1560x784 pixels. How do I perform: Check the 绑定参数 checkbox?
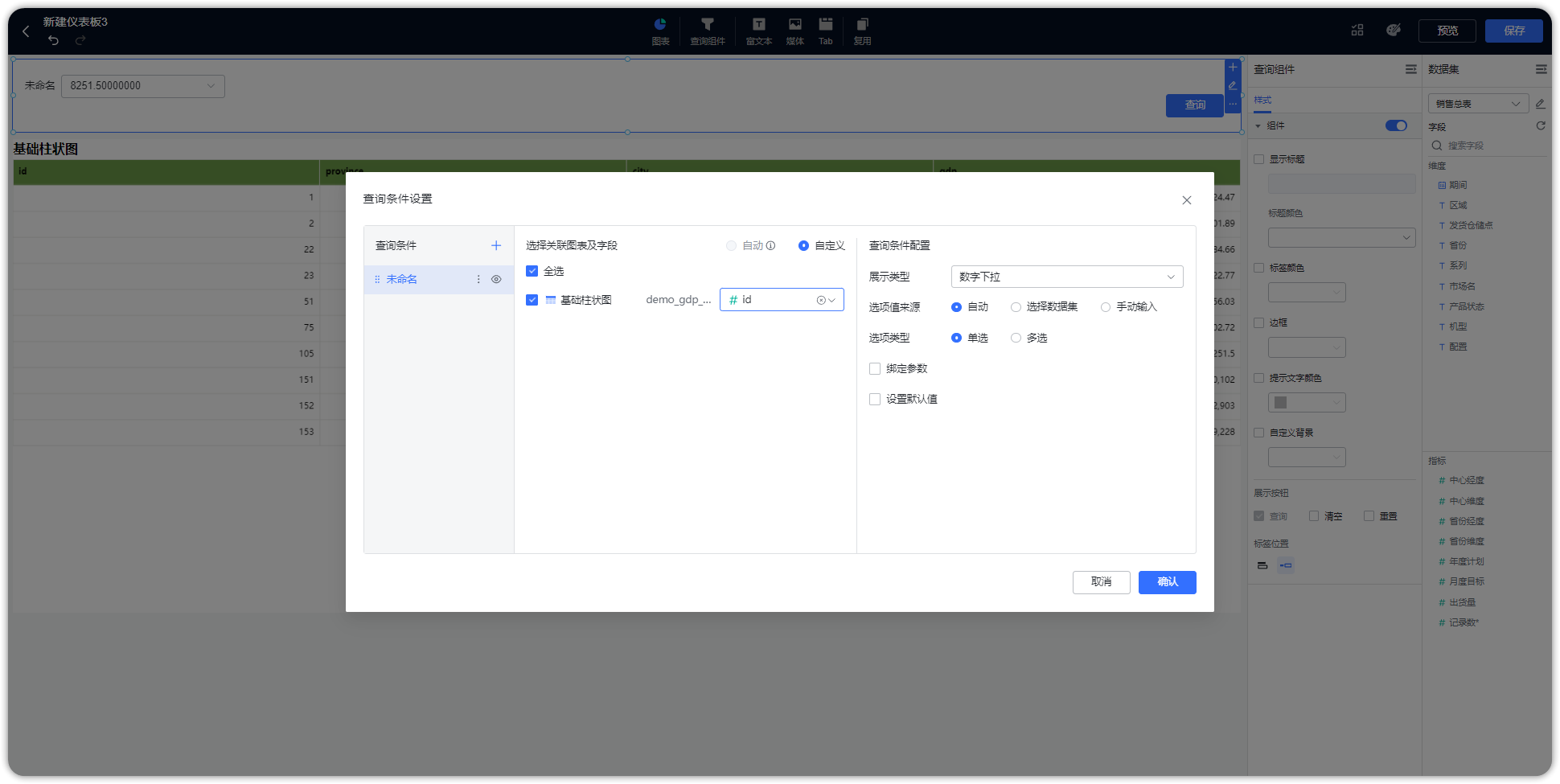coord(875,368)
